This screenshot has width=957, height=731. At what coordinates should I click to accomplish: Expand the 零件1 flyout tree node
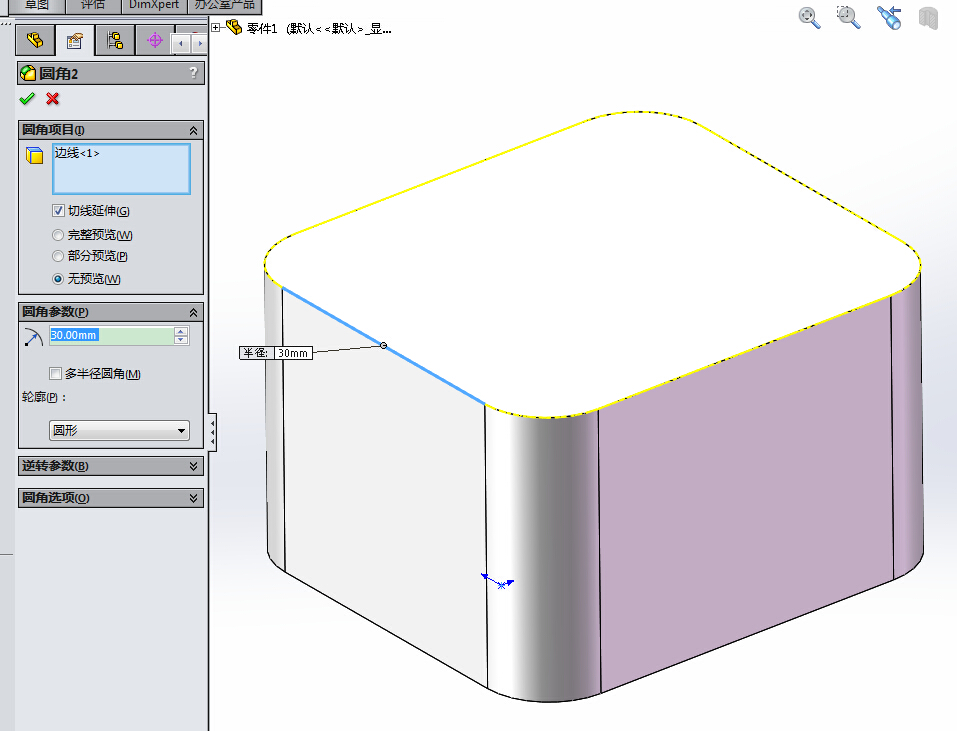coord(215,27)
